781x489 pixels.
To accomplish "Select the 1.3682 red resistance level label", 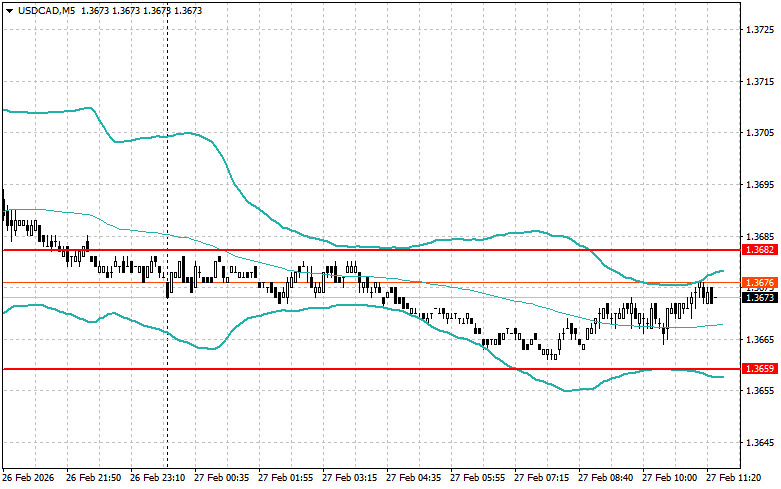I will click(x=760, y=250).
